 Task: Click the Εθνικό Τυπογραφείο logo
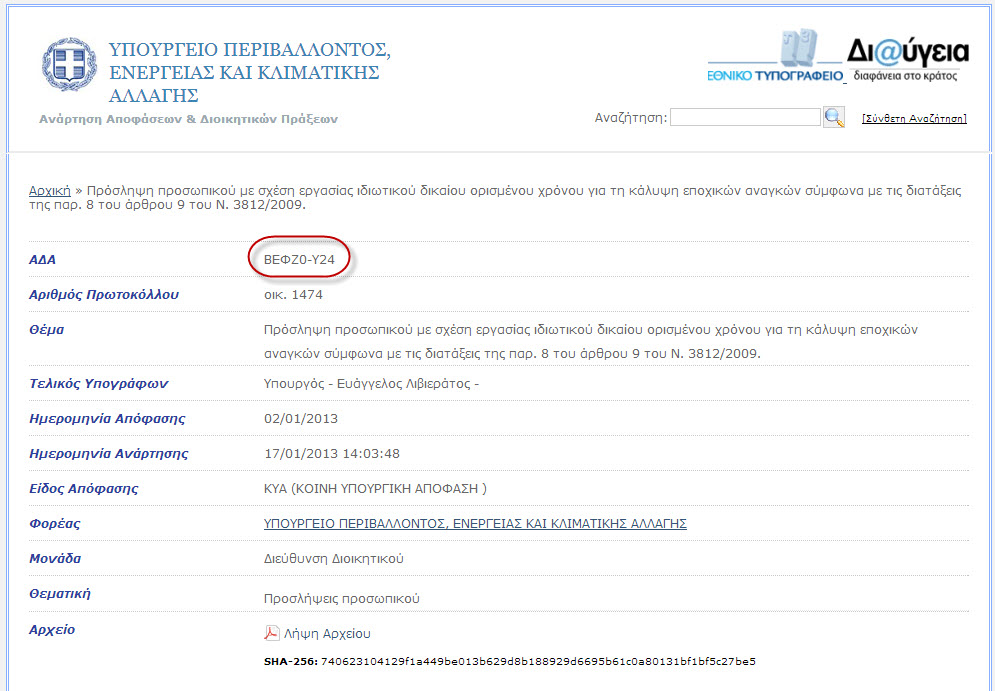[x=775, y=59]
